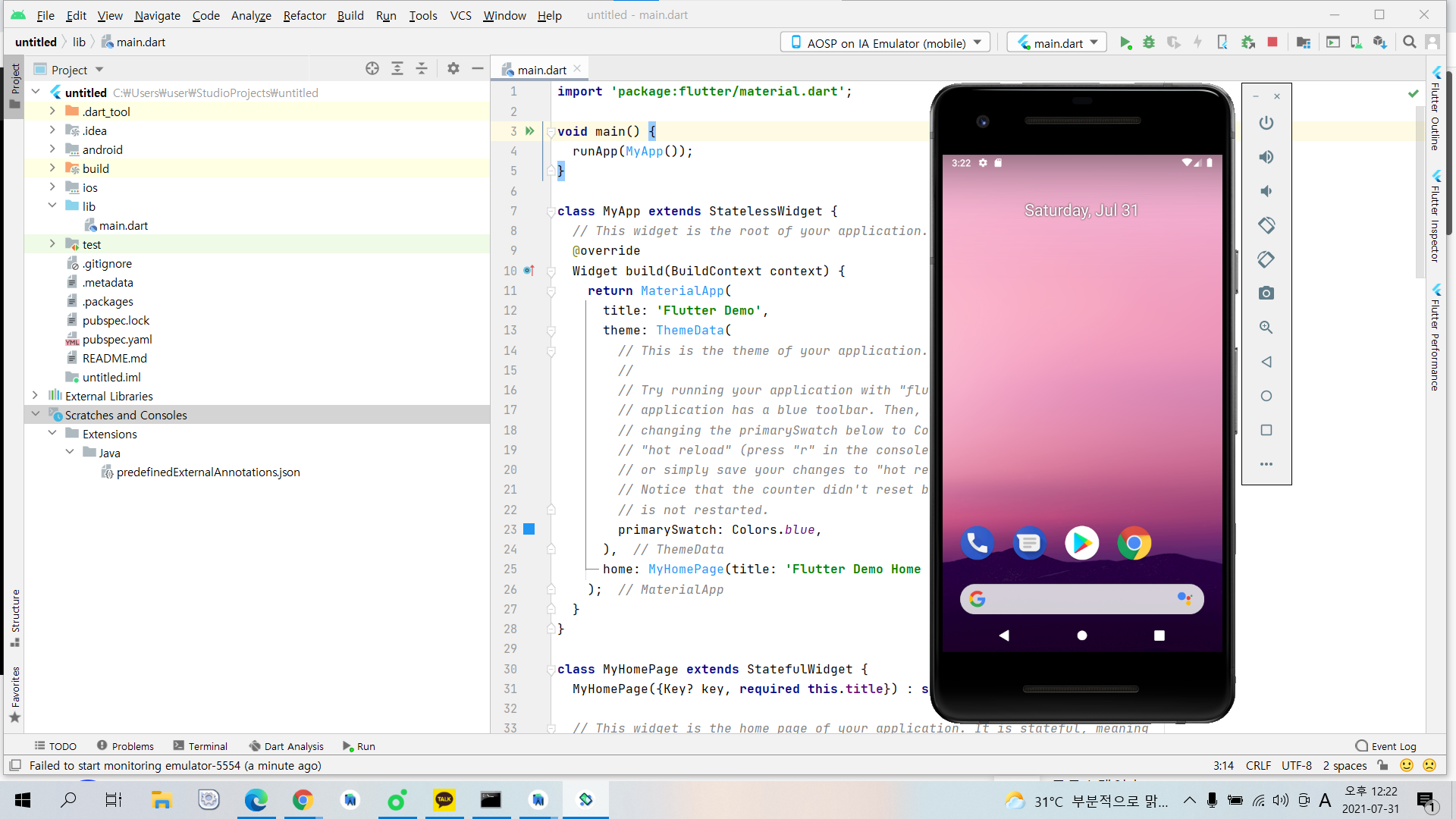Take an emulator screenshot with the camera icon
Image resolution: width=1456 pixels, height=819 pixels.
(x=1266, y=293)
